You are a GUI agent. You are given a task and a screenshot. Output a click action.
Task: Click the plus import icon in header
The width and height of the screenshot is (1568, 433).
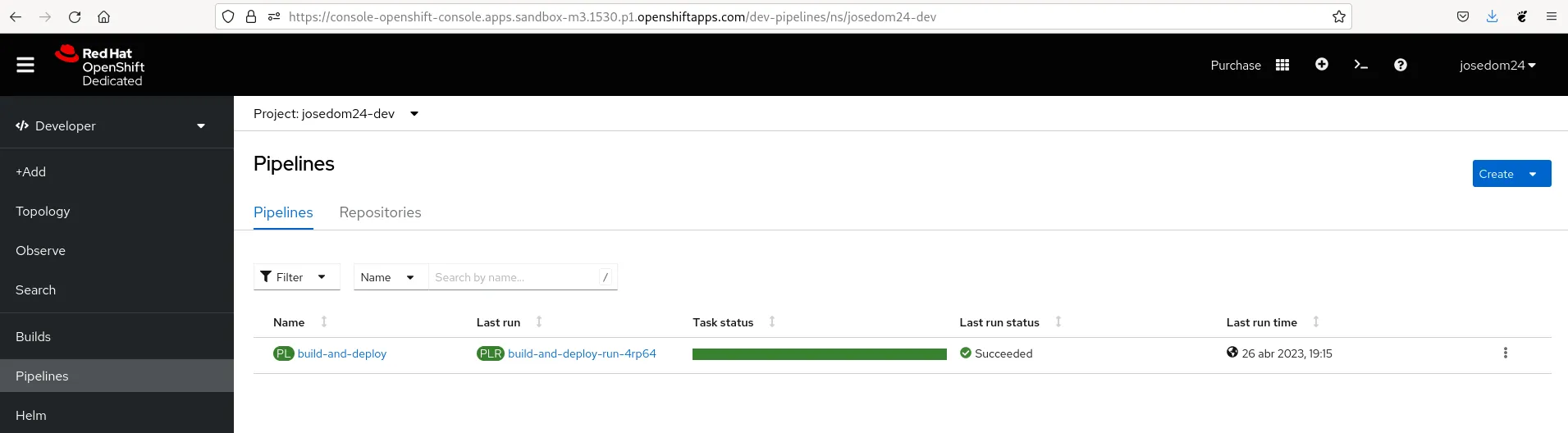tap(1321, 65)
